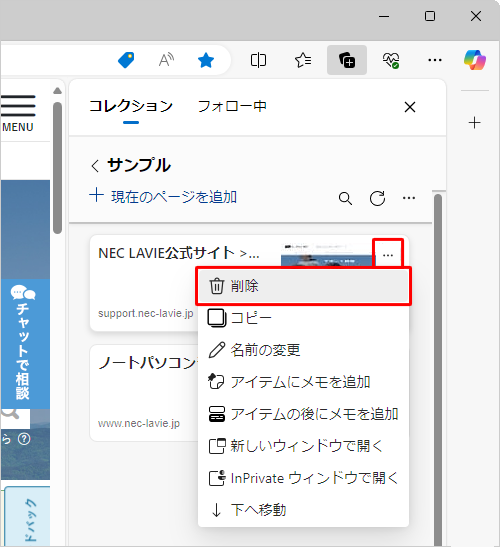Image resolution: width=500 pixels, height=547 pixels.
Task: Search within the collection
Action: click(345, 198)
